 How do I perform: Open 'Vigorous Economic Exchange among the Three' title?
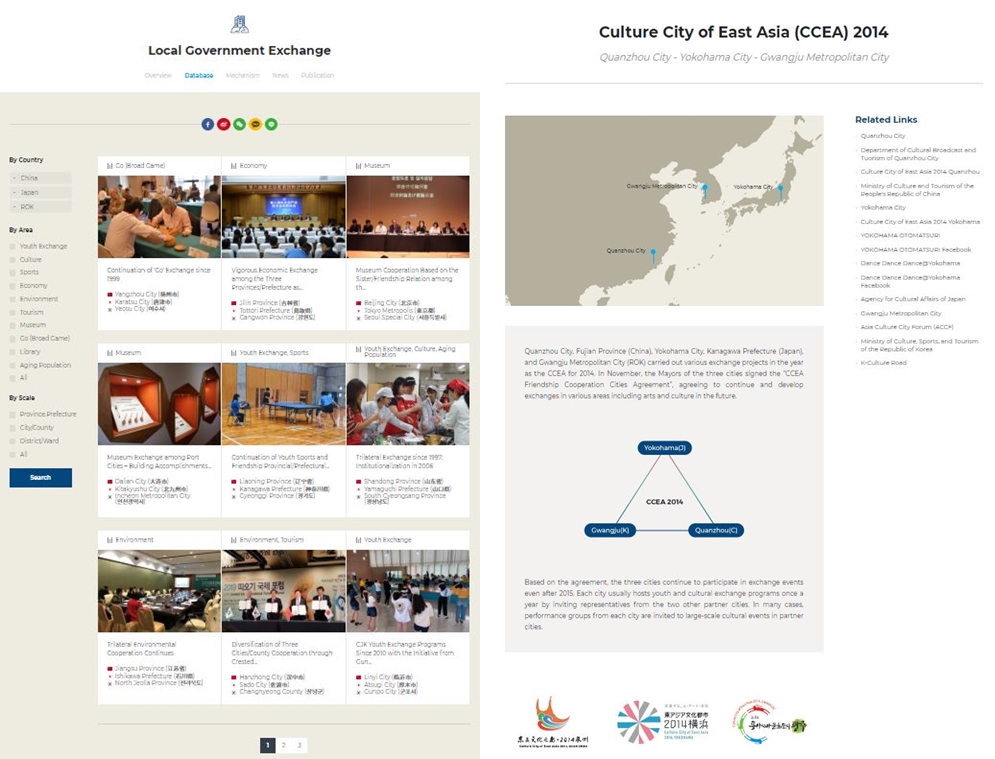coord(275,279)
